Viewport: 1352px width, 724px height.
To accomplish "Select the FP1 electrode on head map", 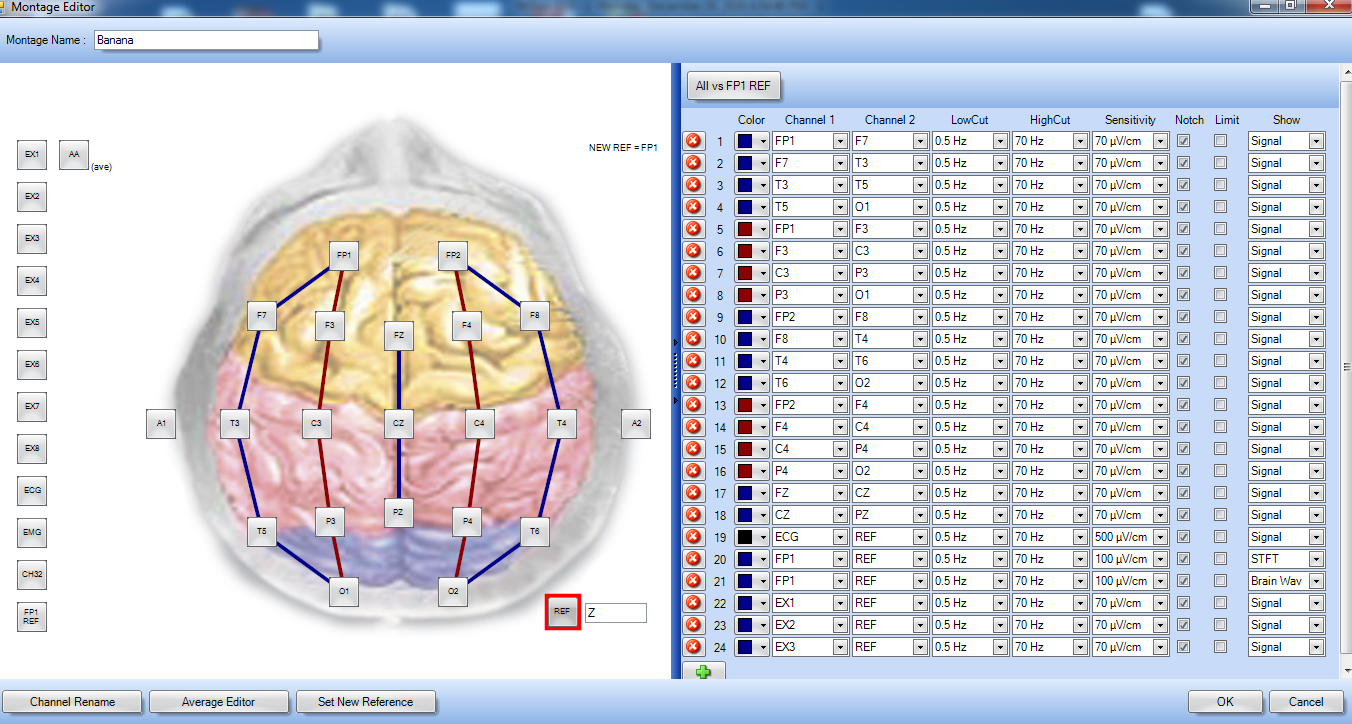I will (x=343, y=255).
